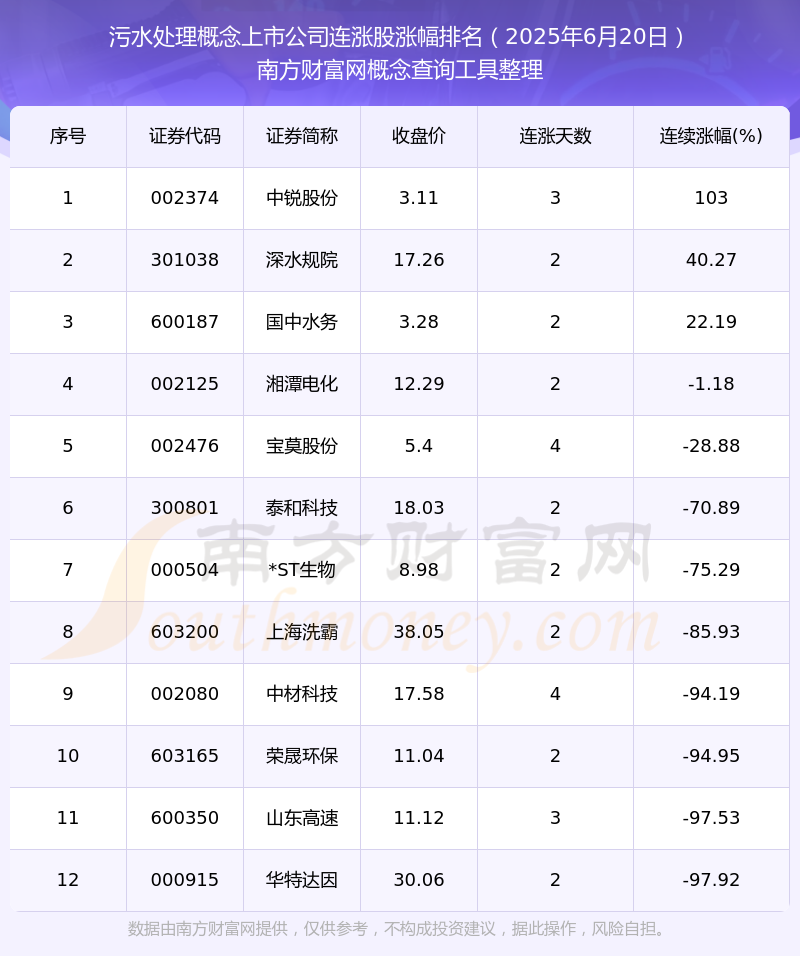Select stock code 000915

pyautogui.click(x=185, y=880)
